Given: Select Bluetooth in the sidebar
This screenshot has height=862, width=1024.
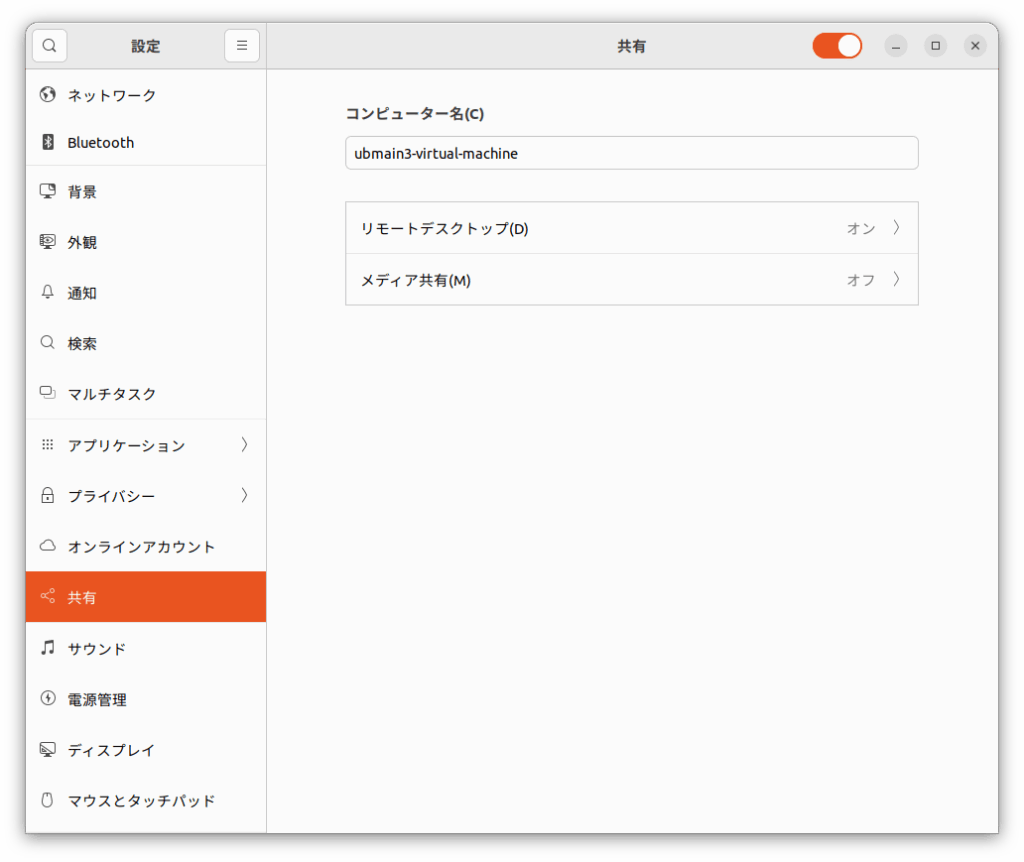Looking at the screenshot, I should click(146, 142).
